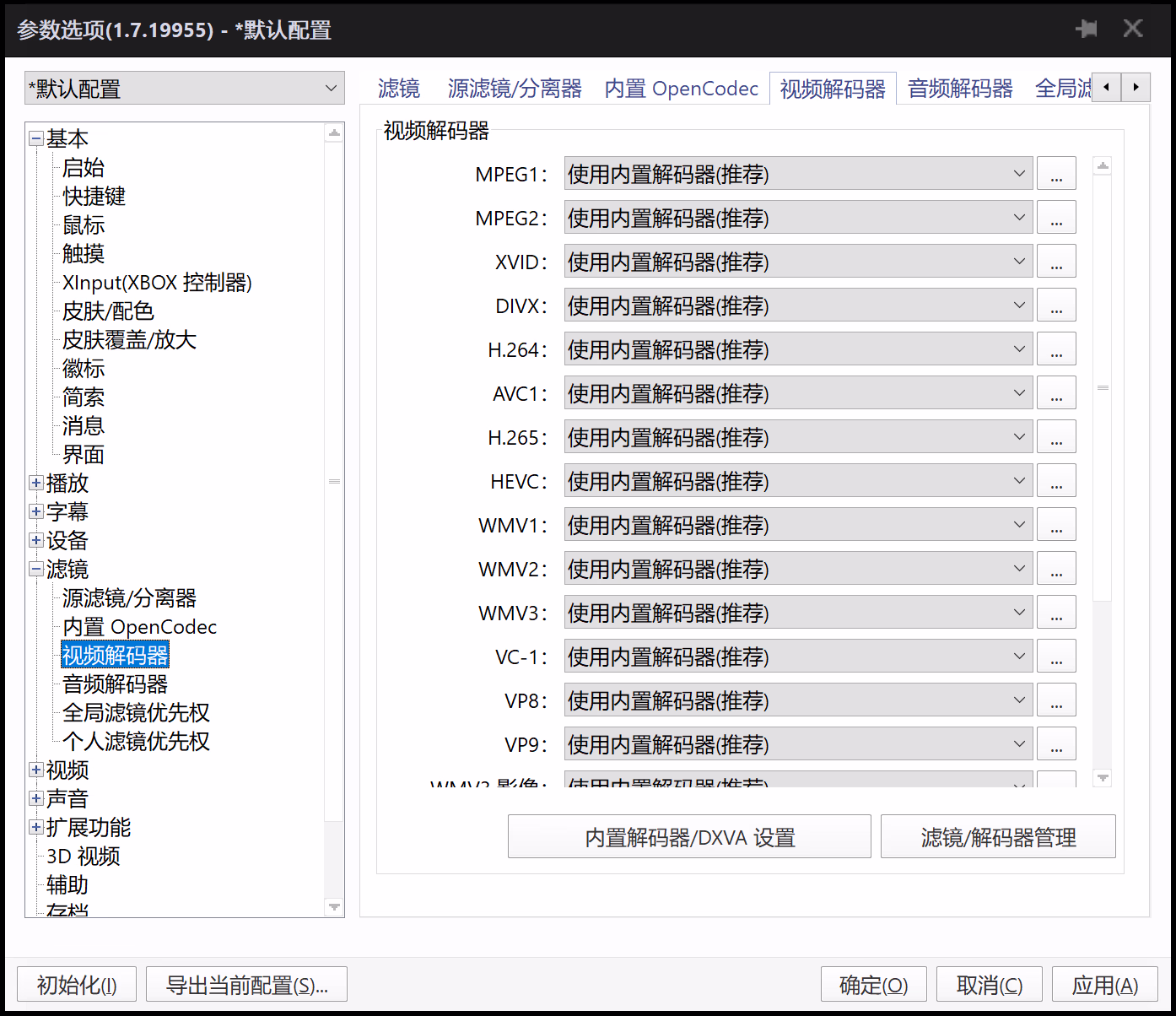The image size is (1176, 1016).
Task: Open the "..." settings for HEVC decoder
Action: pos(1055,482)
